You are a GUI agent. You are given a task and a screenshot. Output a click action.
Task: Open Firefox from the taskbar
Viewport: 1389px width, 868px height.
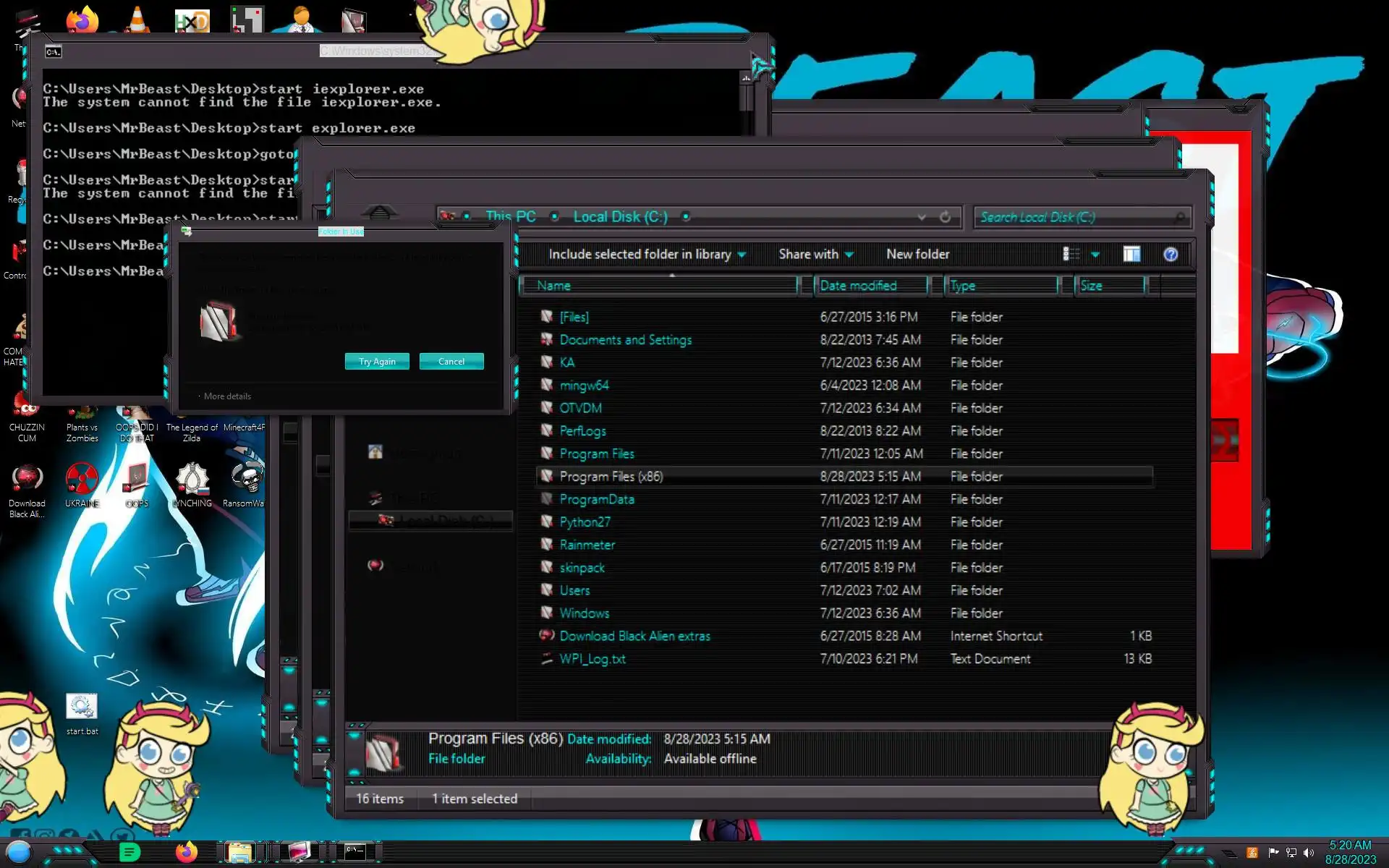coord(187,852)
